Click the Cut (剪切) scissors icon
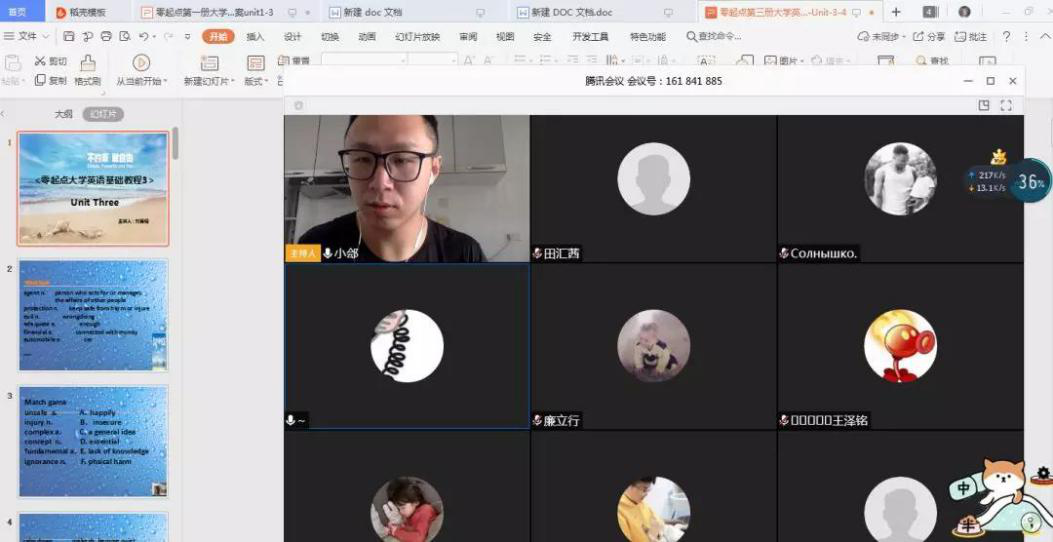This screenshot has width=1053, height=542. (x=41, y=62)
